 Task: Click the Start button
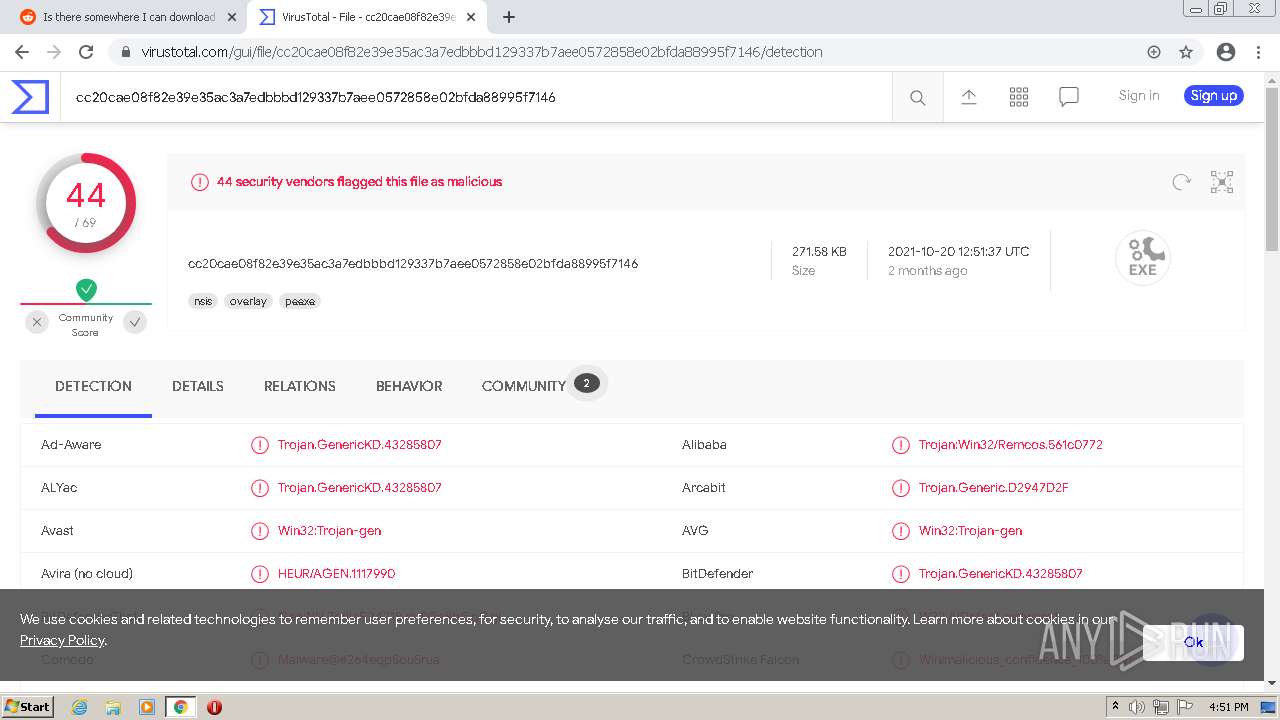(x=27, y=707)
